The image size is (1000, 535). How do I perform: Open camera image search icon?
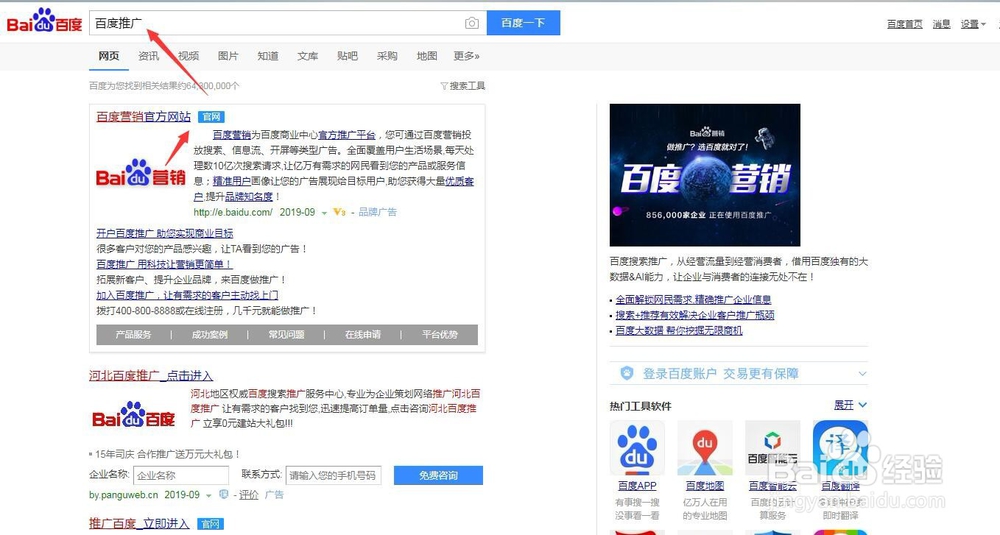[471, 23]
